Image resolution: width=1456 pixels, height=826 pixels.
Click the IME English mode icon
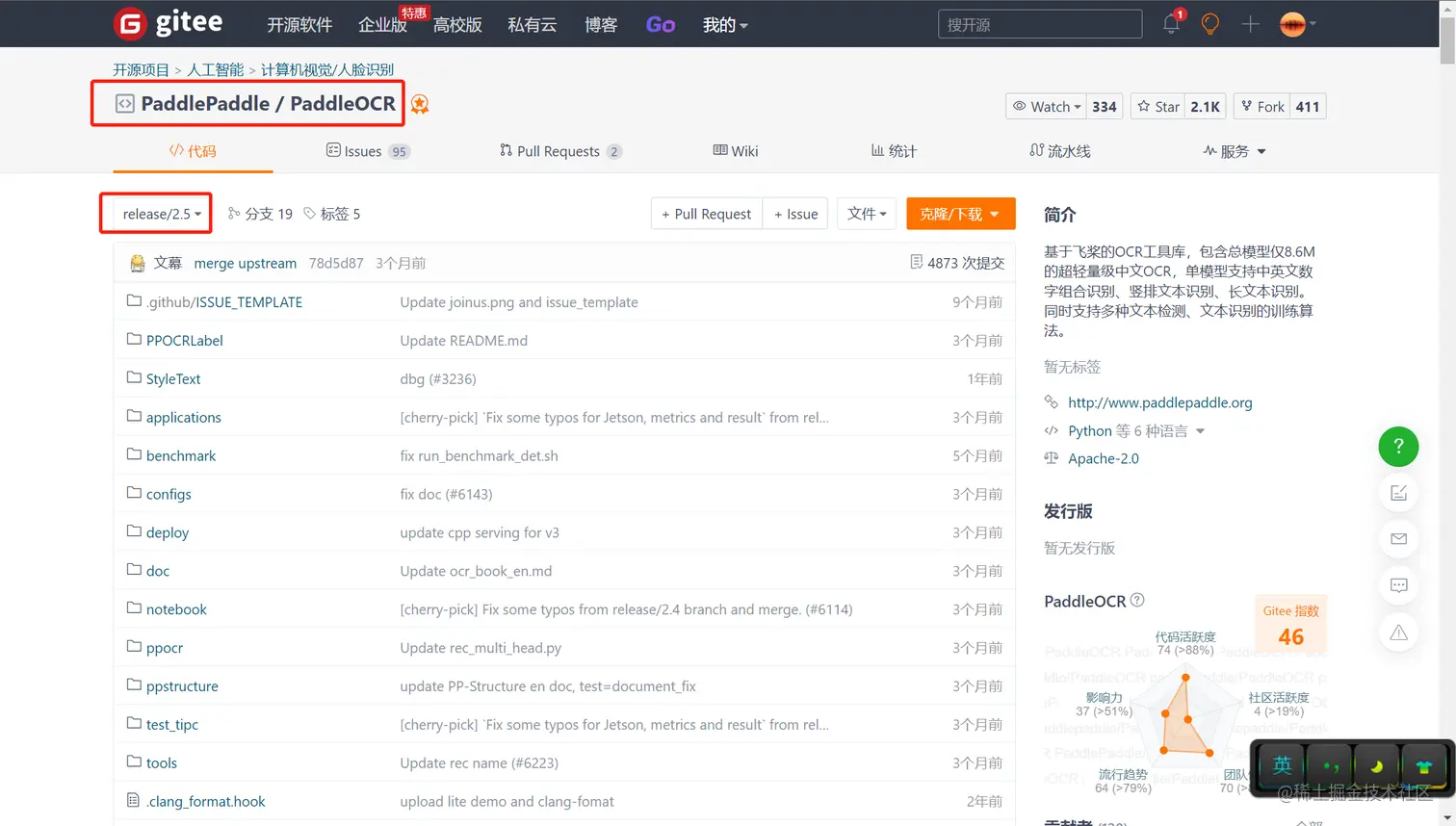1282,766
